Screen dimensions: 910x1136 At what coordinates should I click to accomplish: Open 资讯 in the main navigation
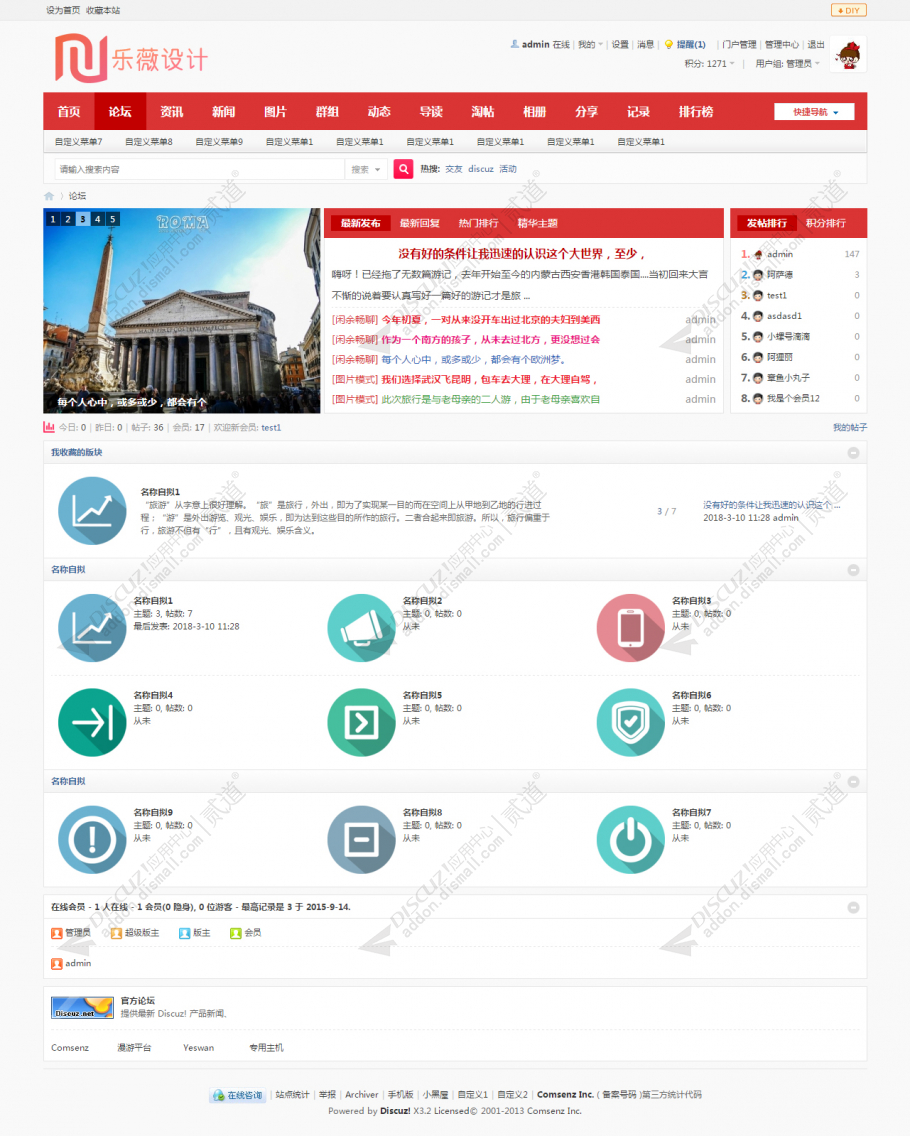[x=172, y=112]
